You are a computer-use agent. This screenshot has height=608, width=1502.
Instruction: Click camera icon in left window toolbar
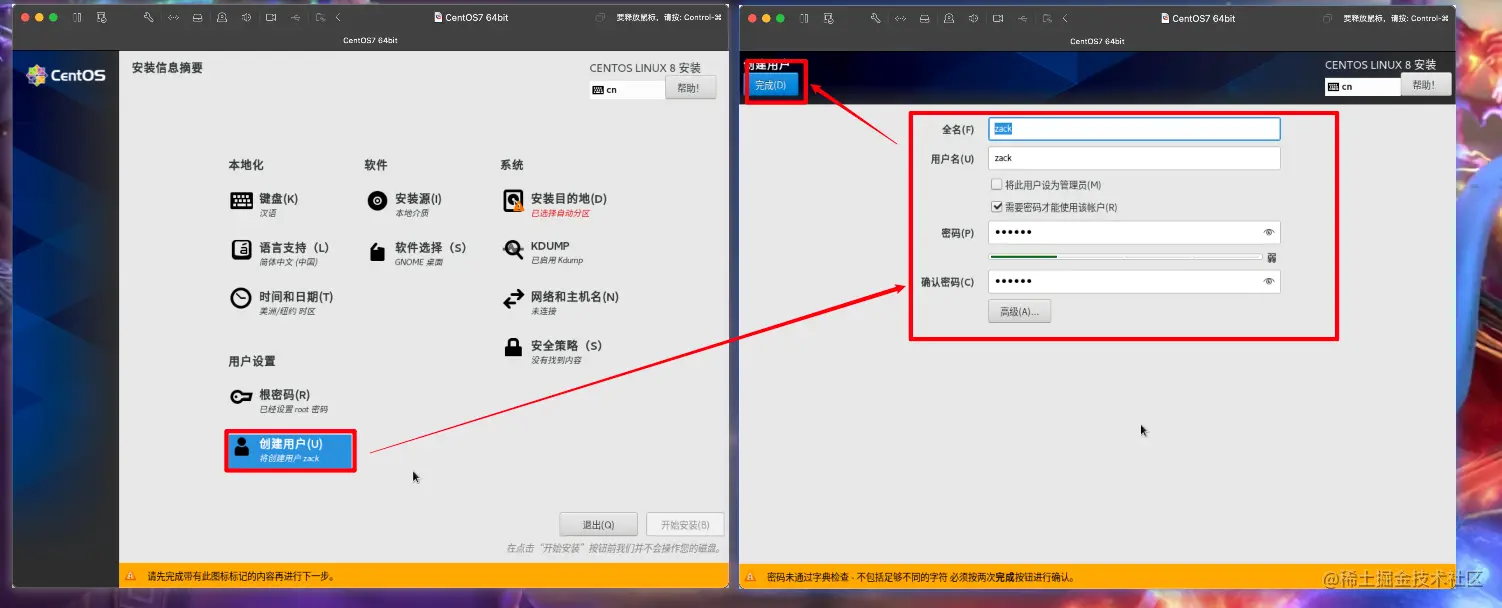tap(270, 18)
